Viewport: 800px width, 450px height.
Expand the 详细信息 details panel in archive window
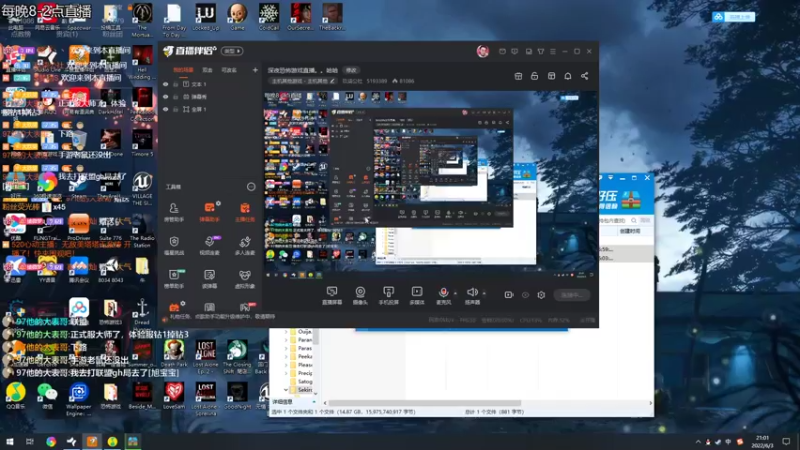coord(314,402)
